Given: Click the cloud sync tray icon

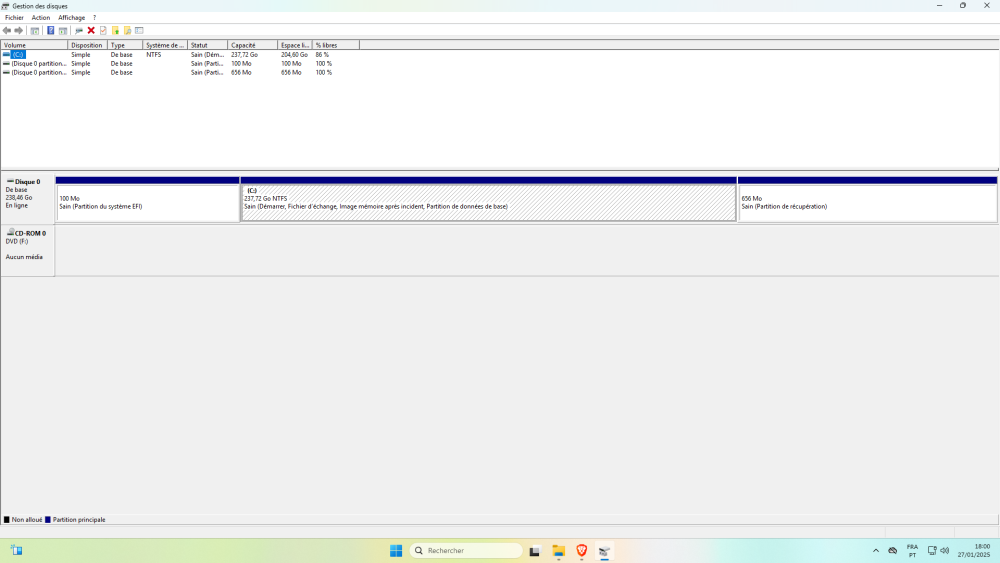Looking at the screenshot, I should (x=893, y=551).
